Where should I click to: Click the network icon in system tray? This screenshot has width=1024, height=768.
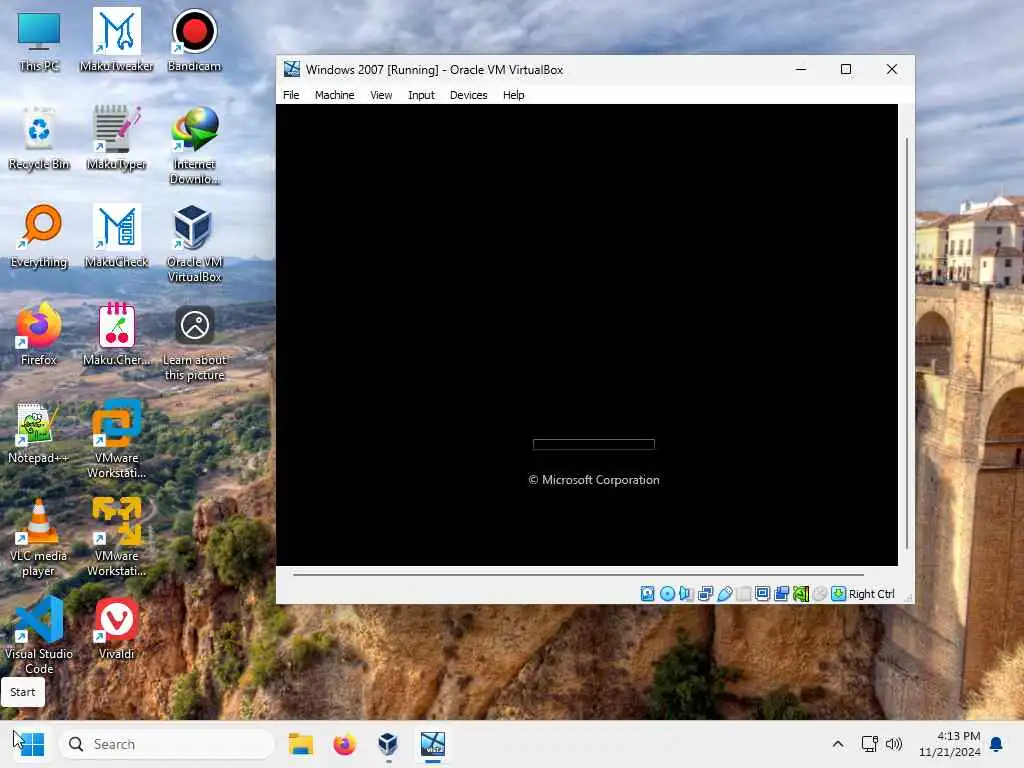point(869,744)
